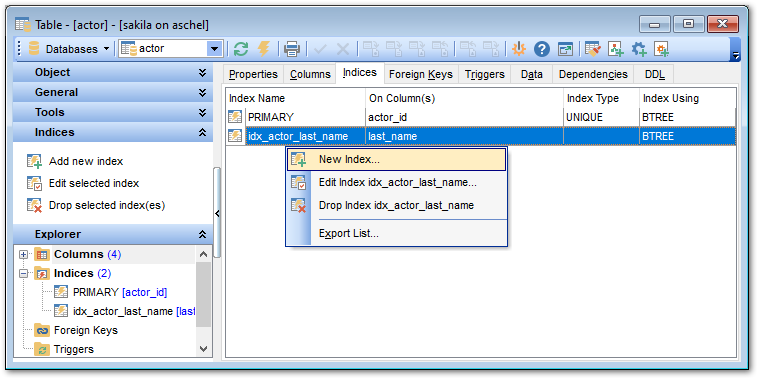Click the window-list icon beside Help

pyautogui.click(x=565, y=49)
